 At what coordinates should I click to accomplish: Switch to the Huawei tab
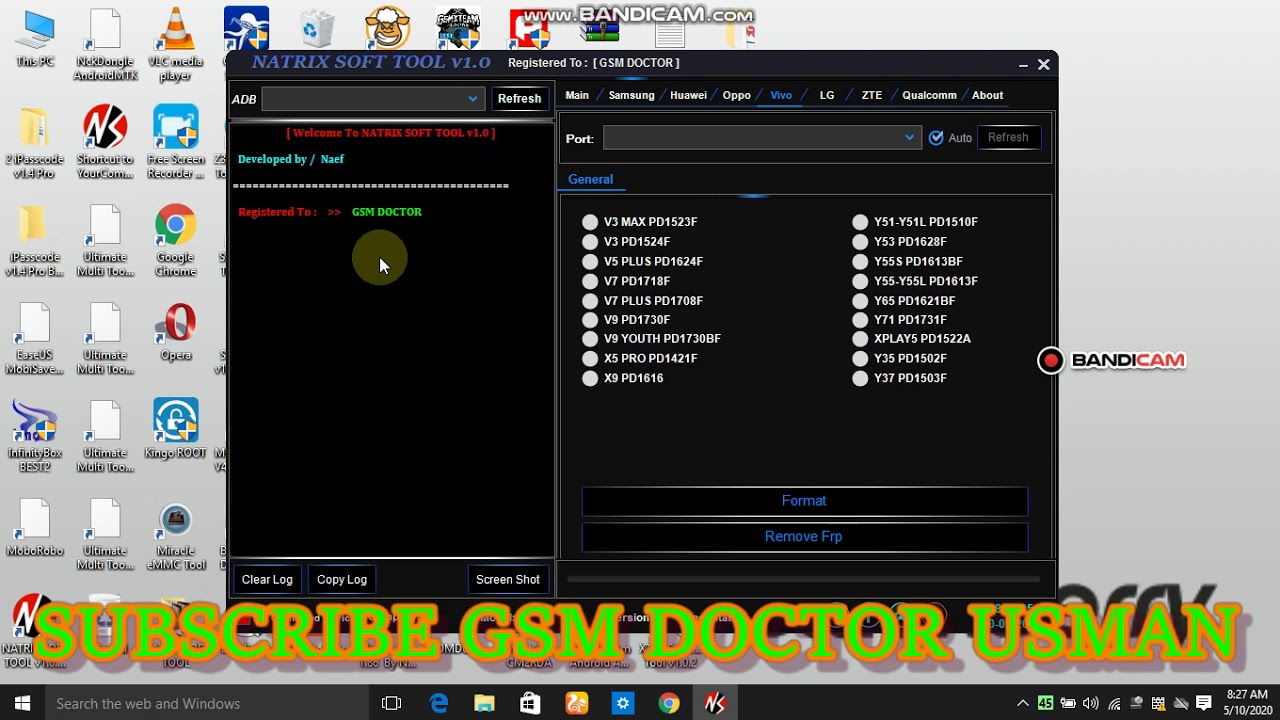[x=688, y=95]
